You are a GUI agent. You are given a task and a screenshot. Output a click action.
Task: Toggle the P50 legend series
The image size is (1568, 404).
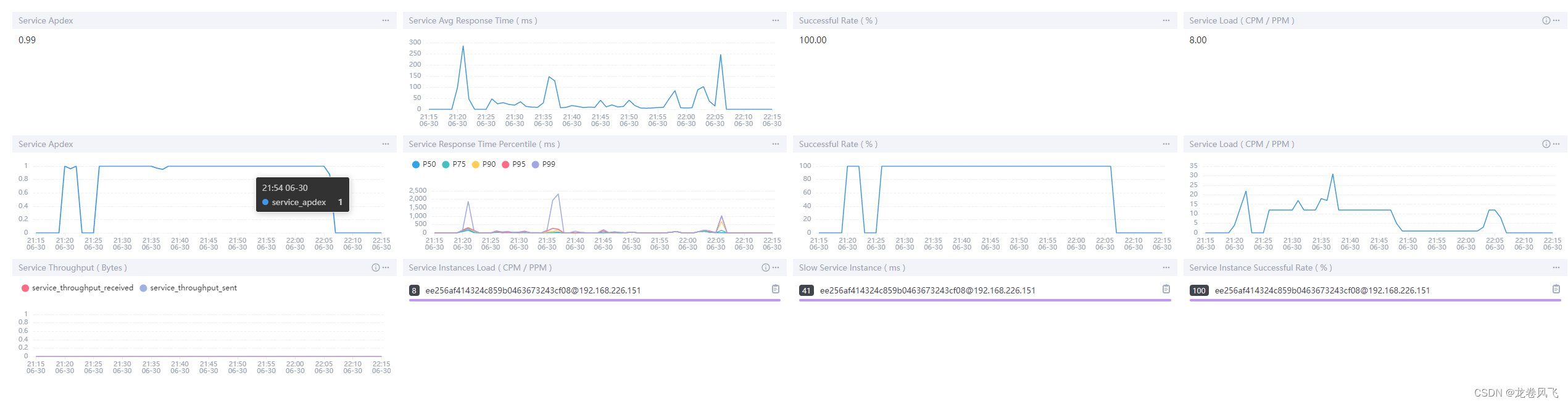[x=424, y=164]
